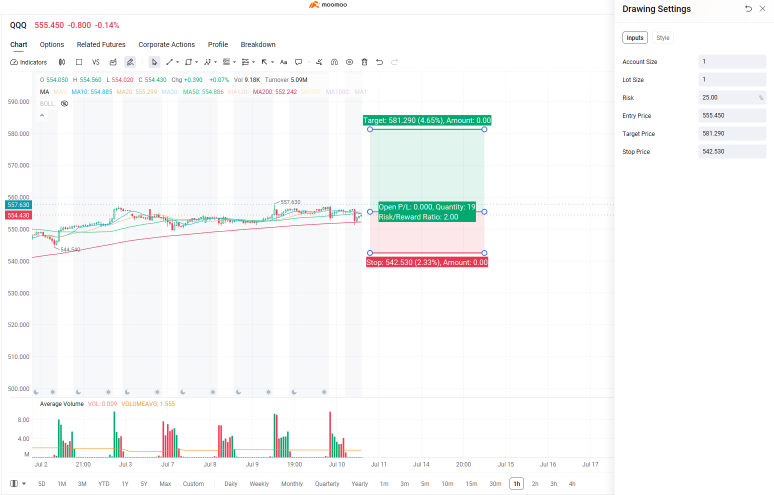Select the Aa text tool

coord(283,62)
